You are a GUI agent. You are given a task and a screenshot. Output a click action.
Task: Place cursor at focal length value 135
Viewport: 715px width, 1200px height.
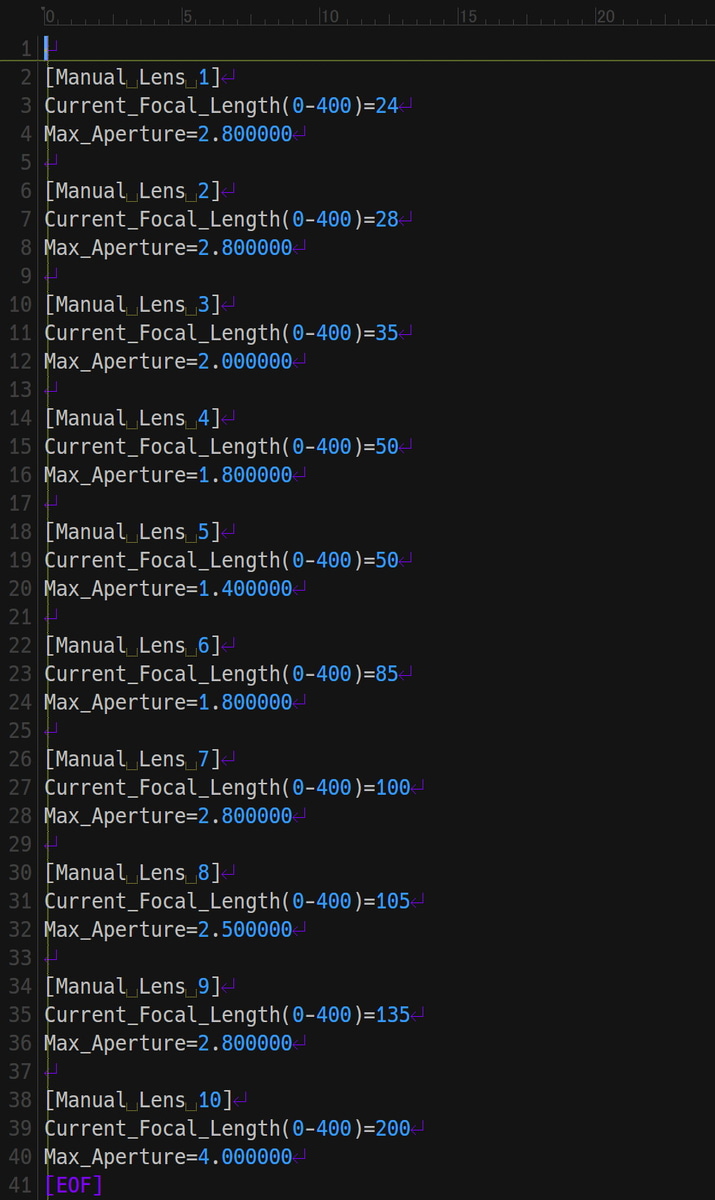pyautogui.click(x=393, y=1015)
